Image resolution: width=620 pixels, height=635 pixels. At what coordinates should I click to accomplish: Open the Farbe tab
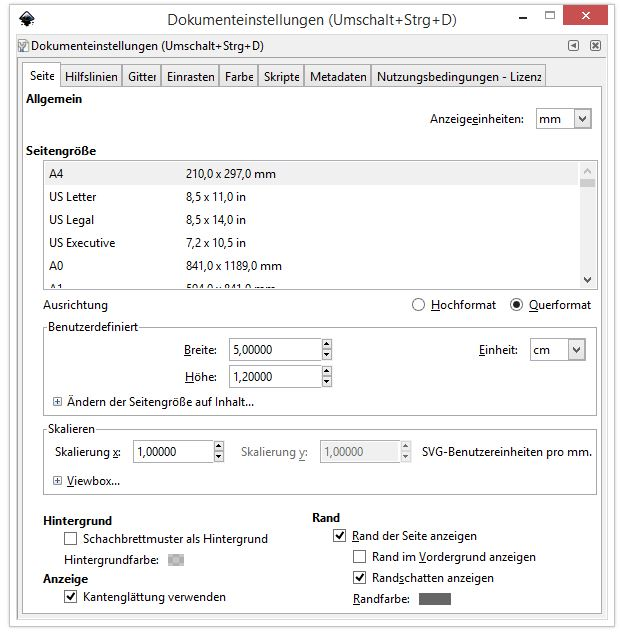click(x=239, y=77)
